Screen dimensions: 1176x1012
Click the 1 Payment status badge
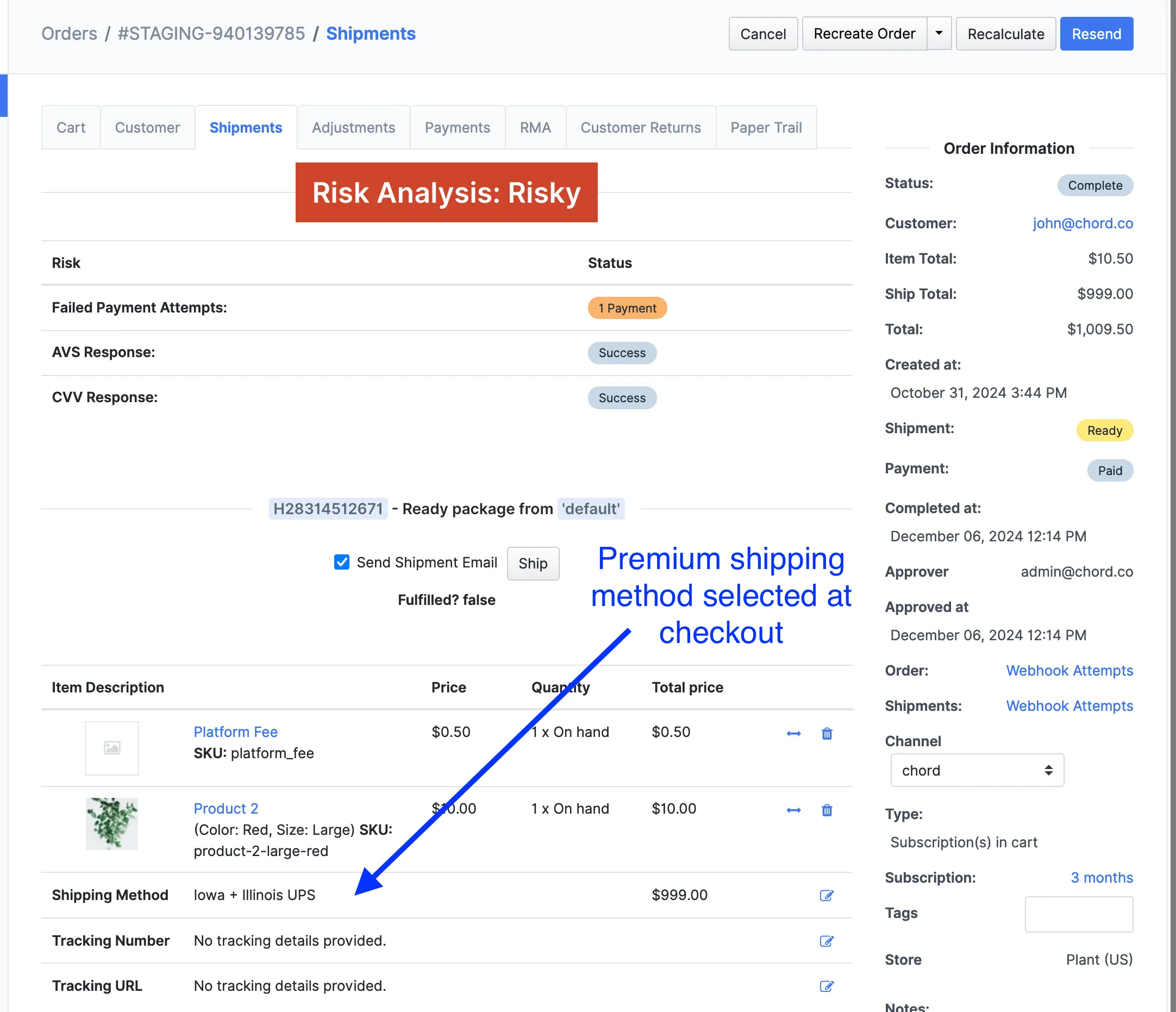coord(627,308)
